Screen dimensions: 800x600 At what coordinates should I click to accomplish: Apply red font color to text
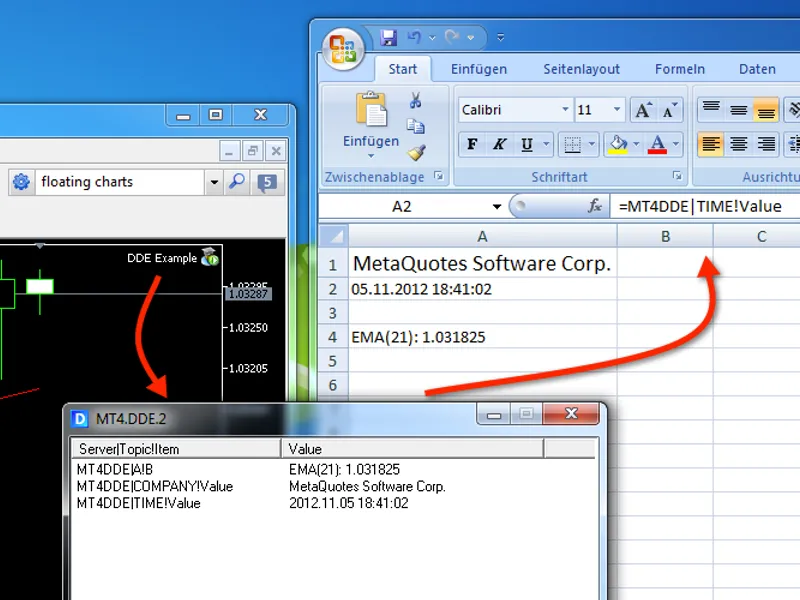click(657, 145)
